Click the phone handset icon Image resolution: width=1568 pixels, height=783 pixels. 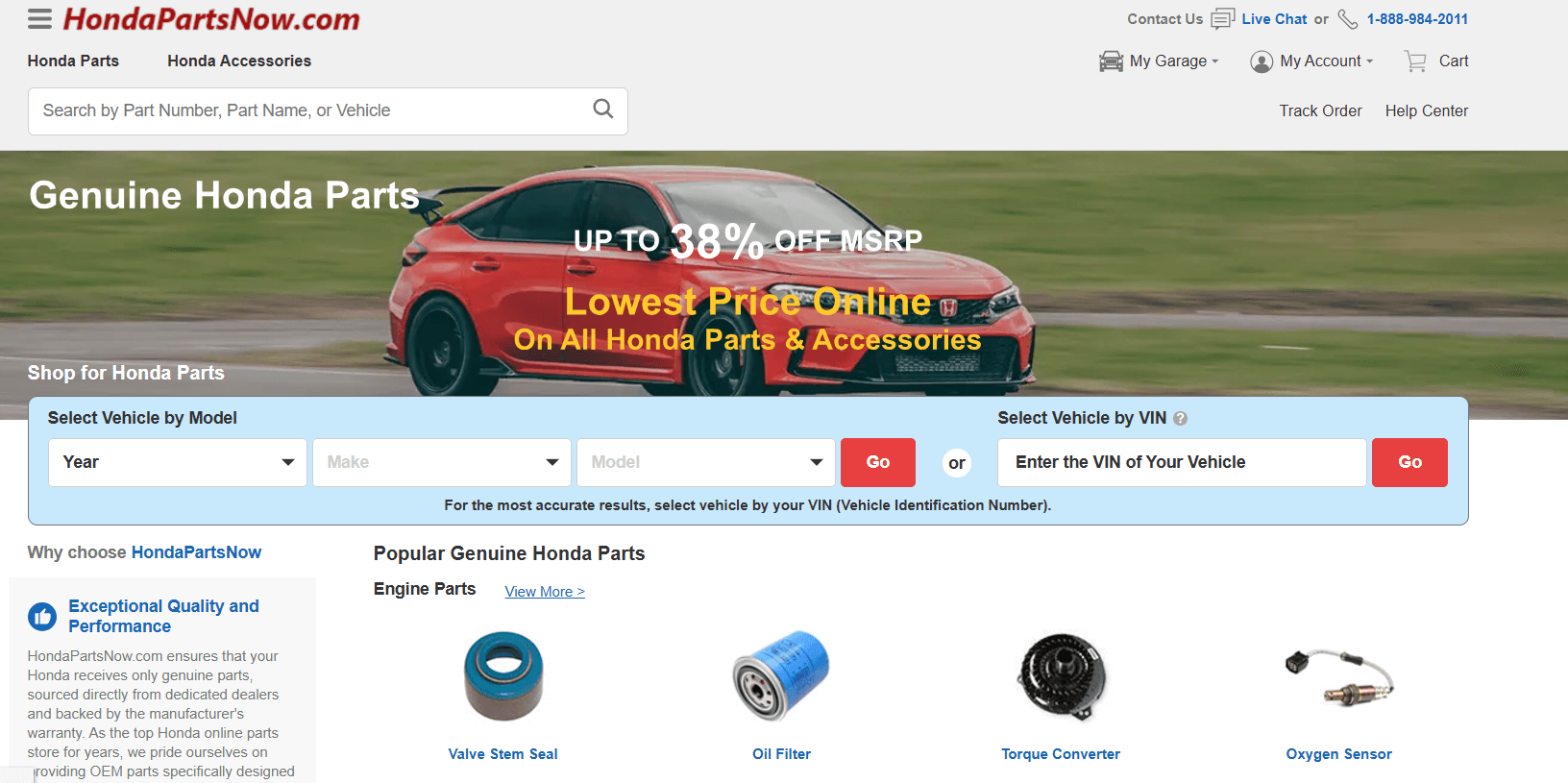click(x=1348, y=19)
